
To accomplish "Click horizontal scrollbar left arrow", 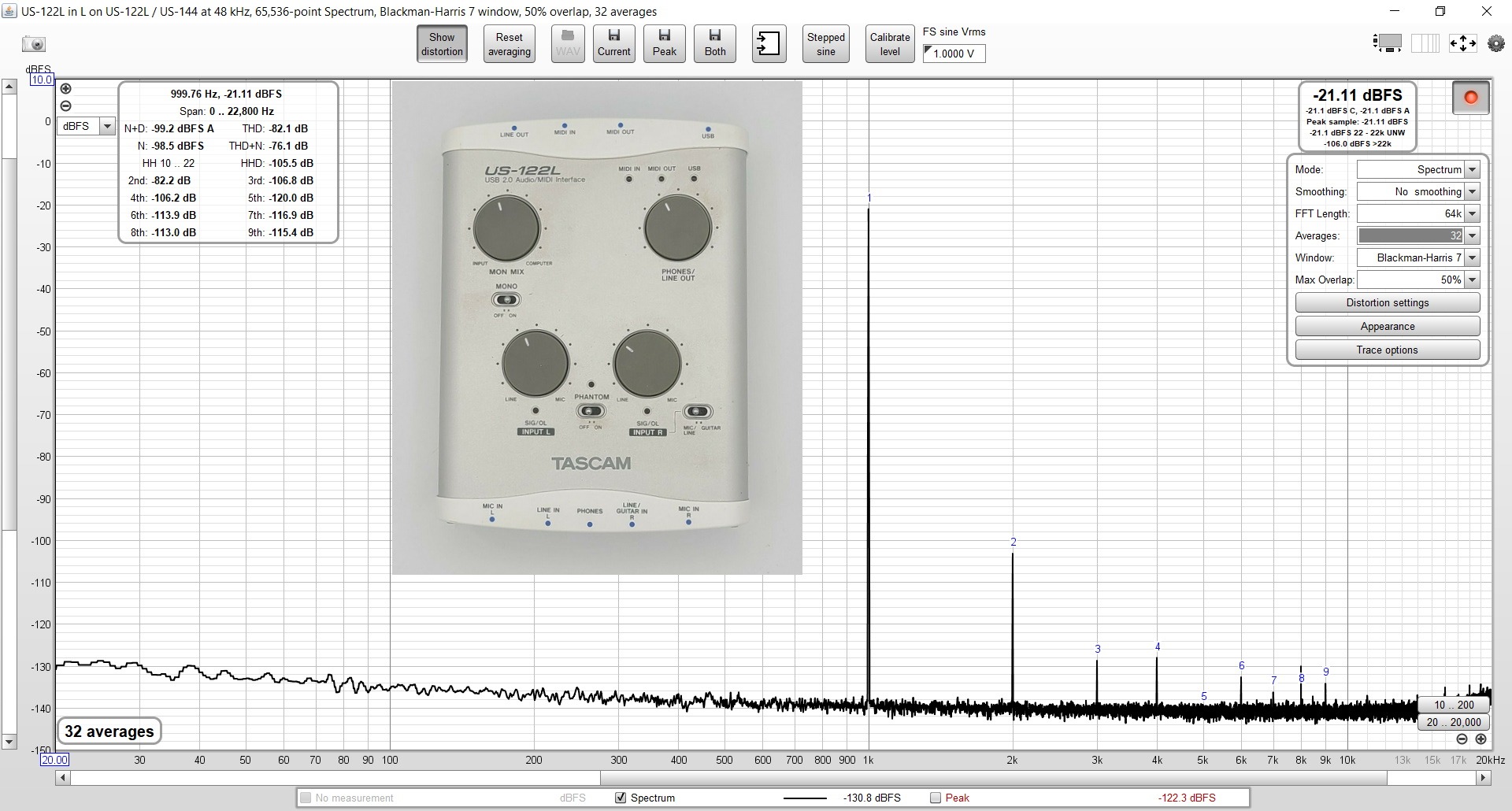I will (x=62, y=778).
